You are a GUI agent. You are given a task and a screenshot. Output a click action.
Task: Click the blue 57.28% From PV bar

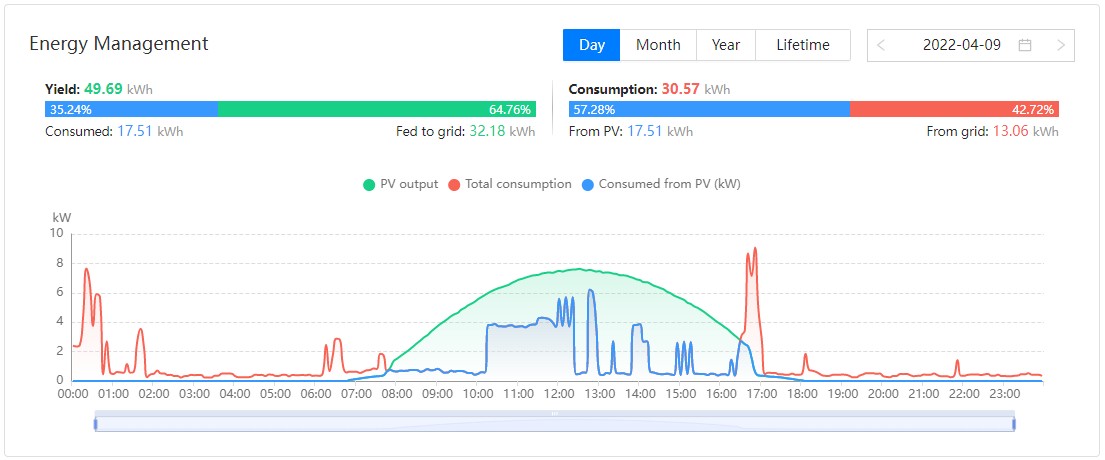coord(709,109)
